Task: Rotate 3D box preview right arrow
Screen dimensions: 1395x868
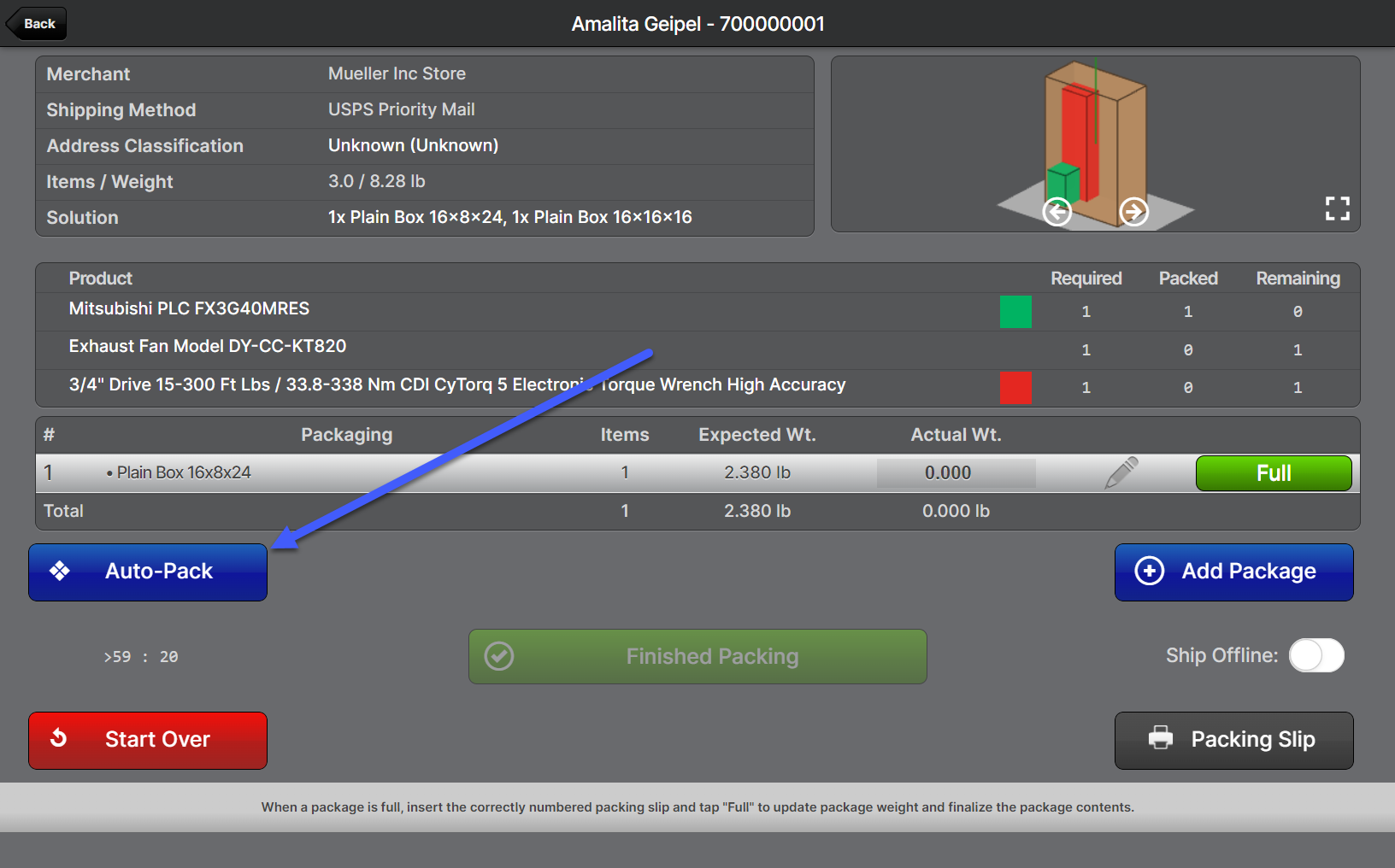Action: pos(1133,211)
